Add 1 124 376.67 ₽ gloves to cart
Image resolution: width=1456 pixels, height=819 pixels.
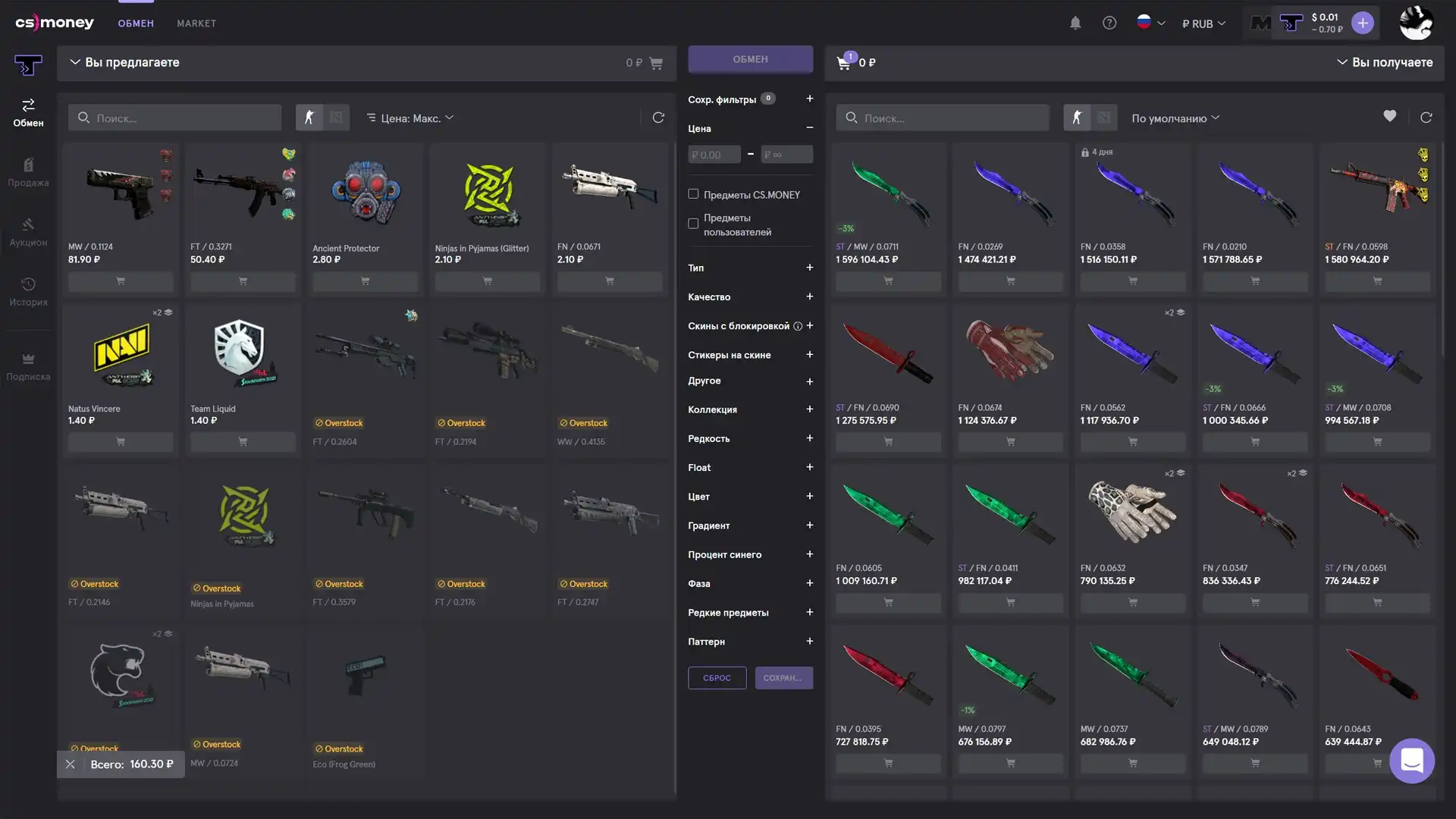tap(1010, 442)
